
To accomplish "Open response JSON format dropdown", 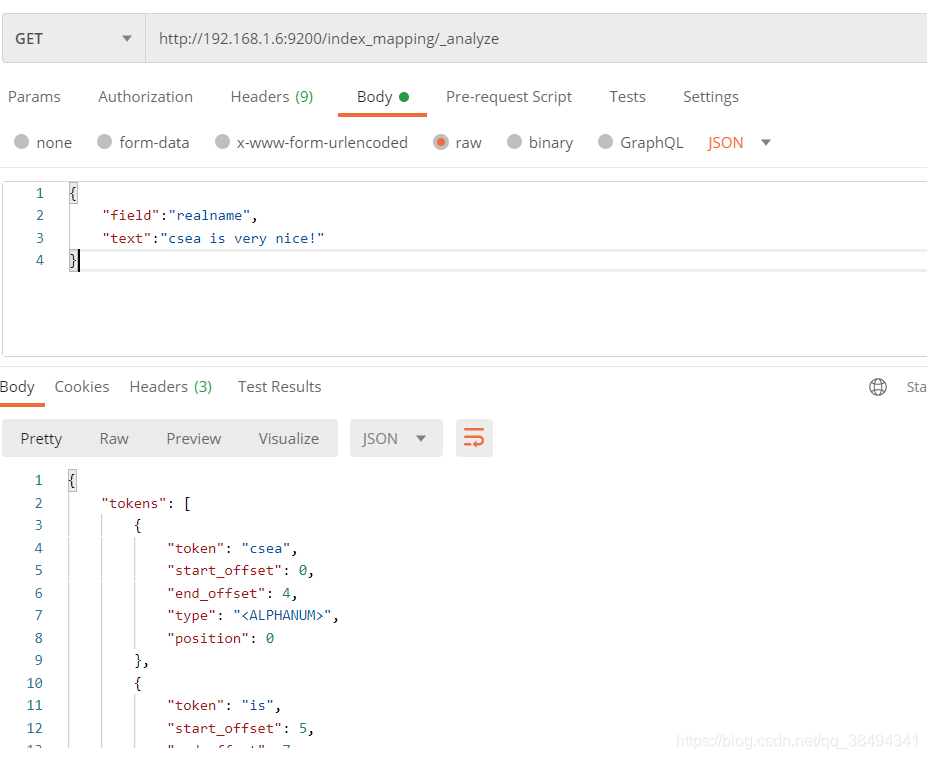I will click(x=395, y=438).
